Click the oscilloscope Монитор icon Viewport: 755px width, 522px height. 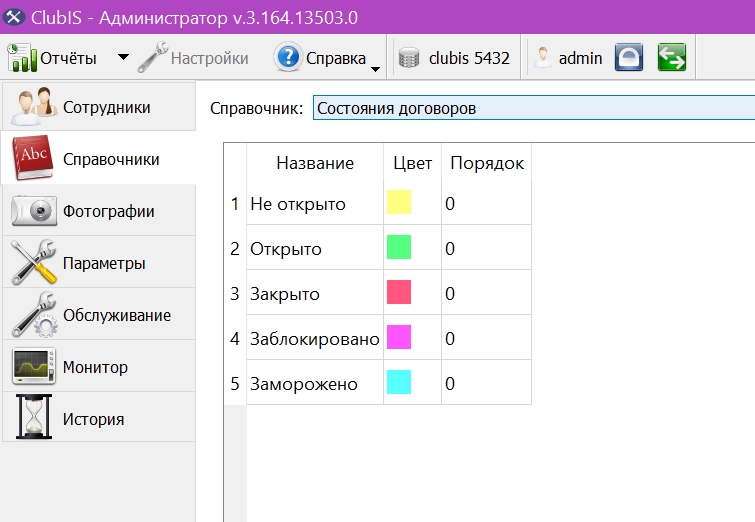click(x=34, y=366)
